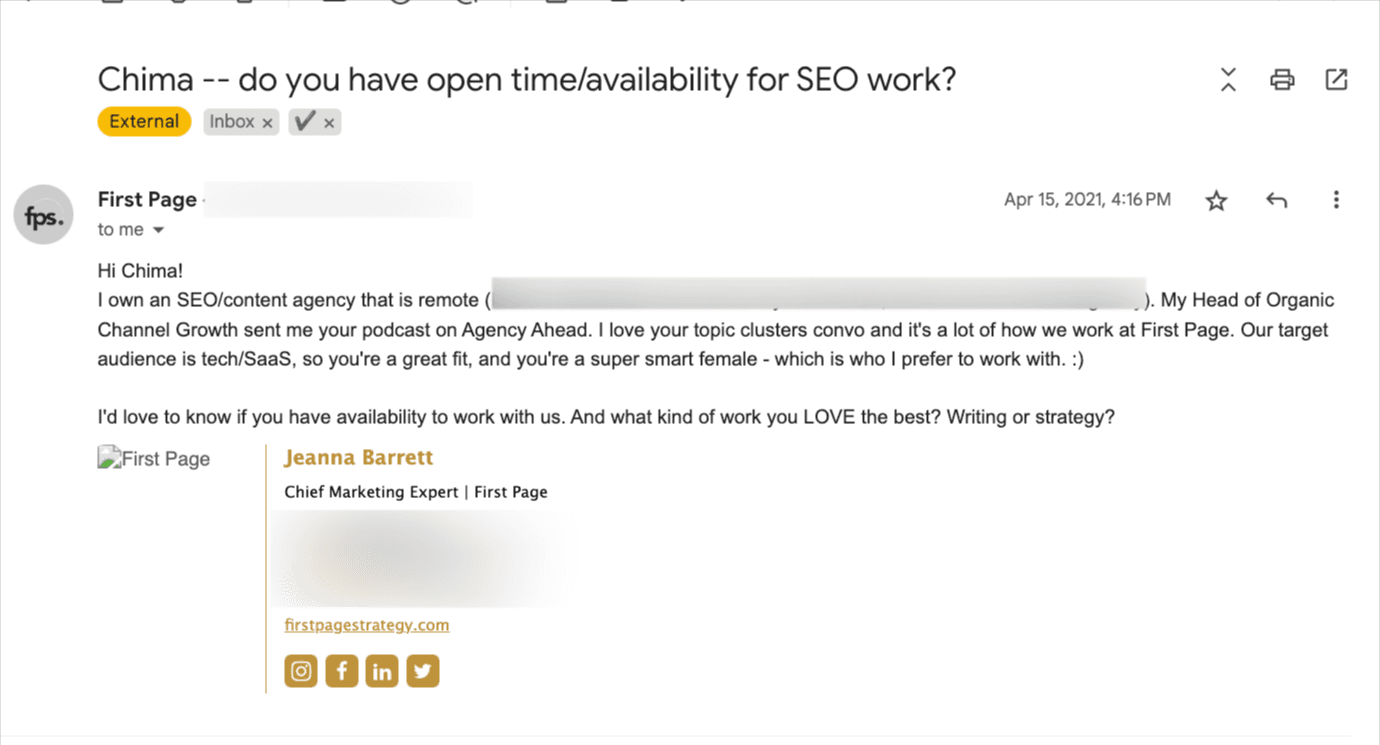Print all messages in this conversation

pyautogui.click(x=1281, y=79)
